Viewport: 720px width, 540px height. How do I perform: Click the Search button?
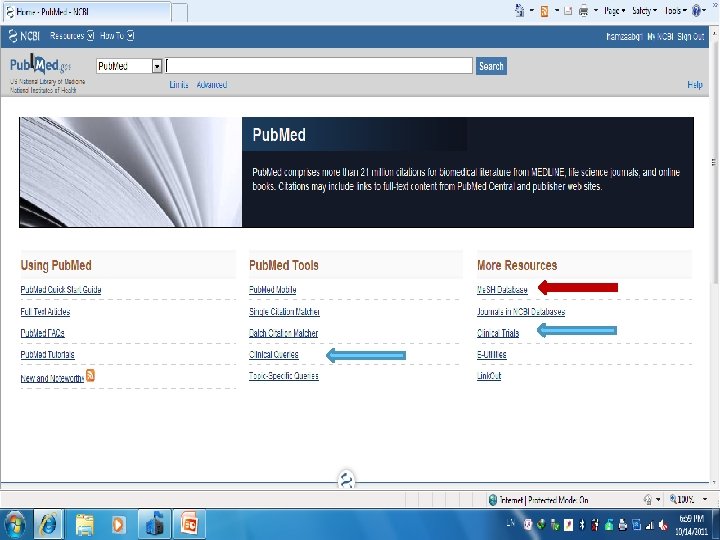pos(491,66)
